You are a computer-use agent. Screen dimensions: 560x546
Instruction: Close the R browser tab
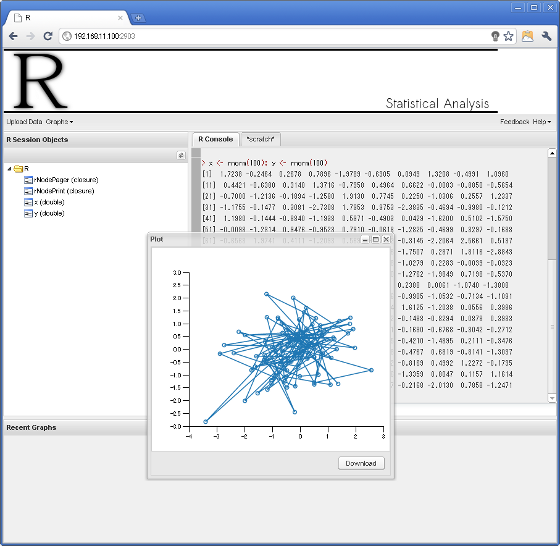(120, 18)
